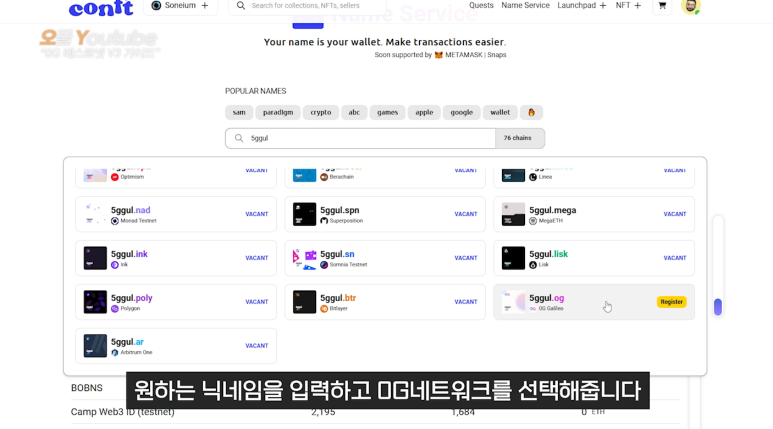Viewport: 773px width, 429px height.
Task: Click the Optimism chain icon
Action: click(115, 177)
